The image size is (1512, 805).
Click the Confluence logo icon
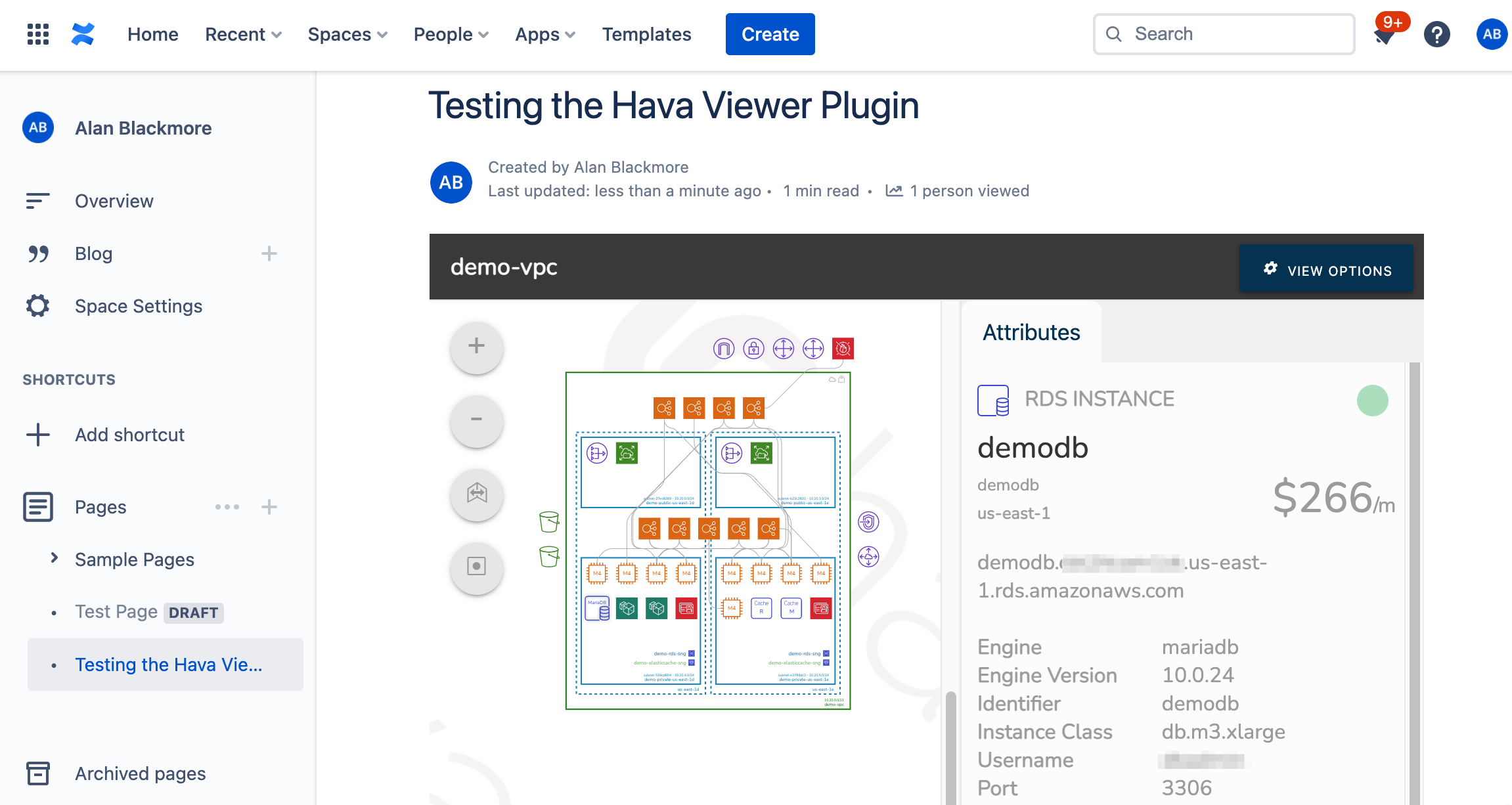[x=83, y=34]
